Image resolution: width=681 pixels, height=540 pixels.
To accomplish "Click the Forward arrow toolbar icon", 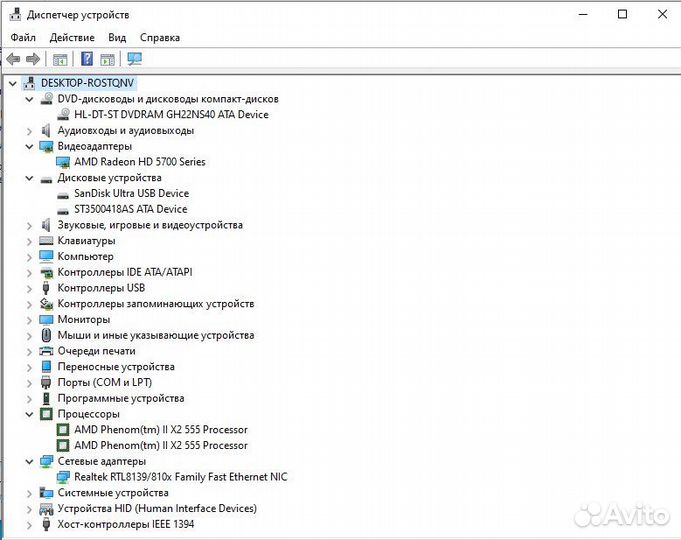I will 33,59.
